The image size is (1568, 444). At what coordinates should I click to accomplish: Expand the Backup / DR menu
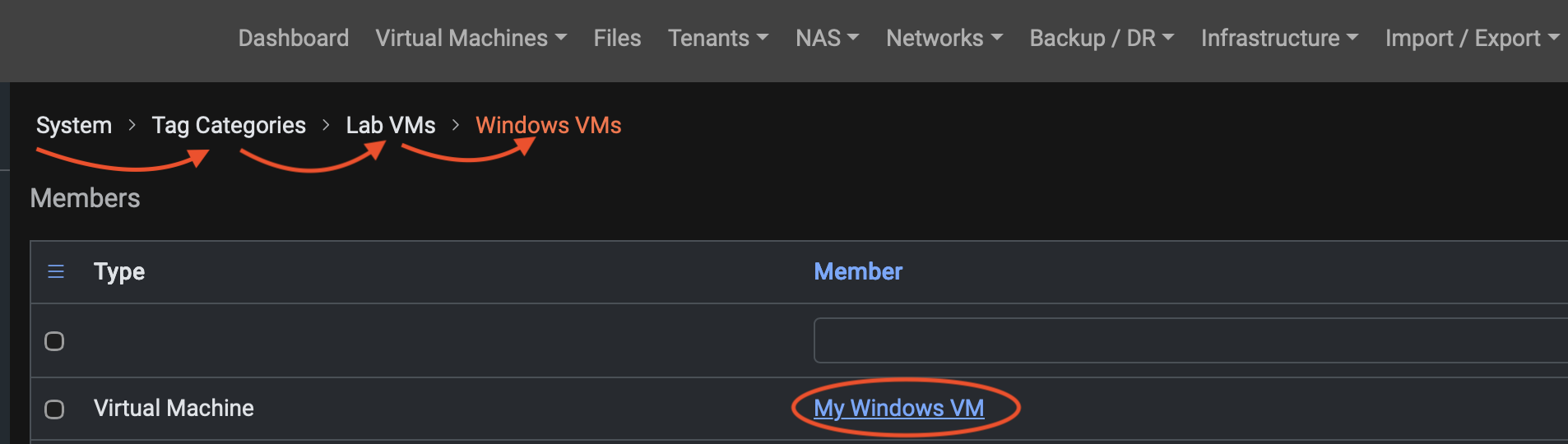click(x=1102, y=39)
